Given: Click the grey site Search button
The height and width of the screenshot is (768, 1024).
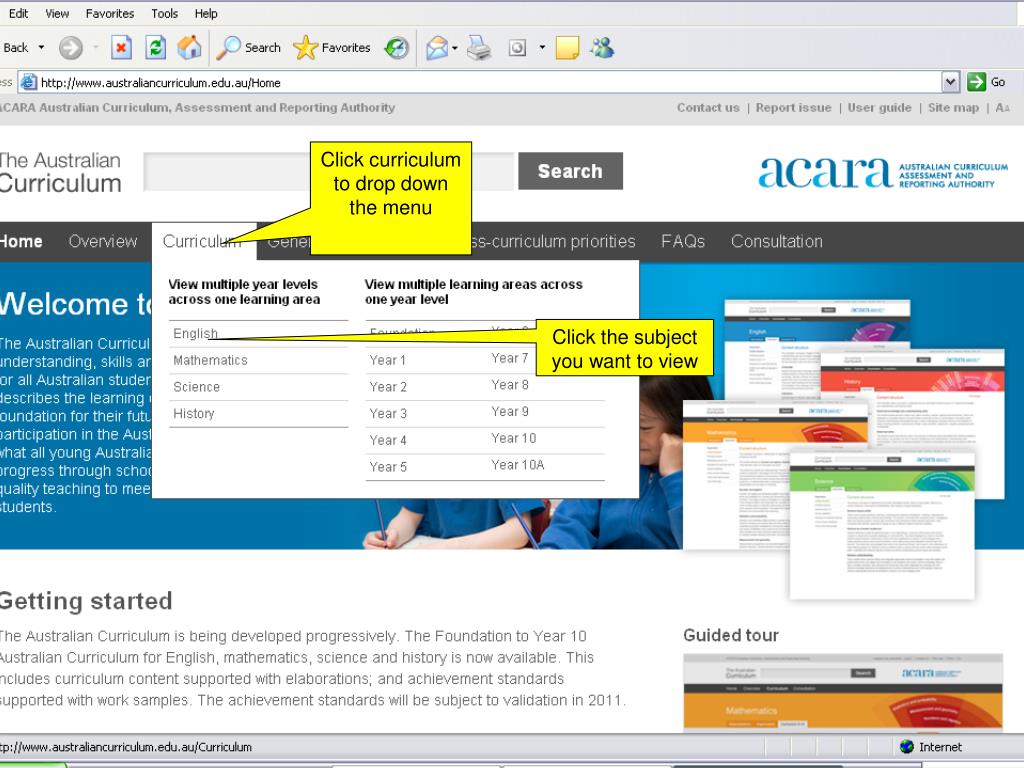Looking at the screenshot, I should click(x=570, y=171).
